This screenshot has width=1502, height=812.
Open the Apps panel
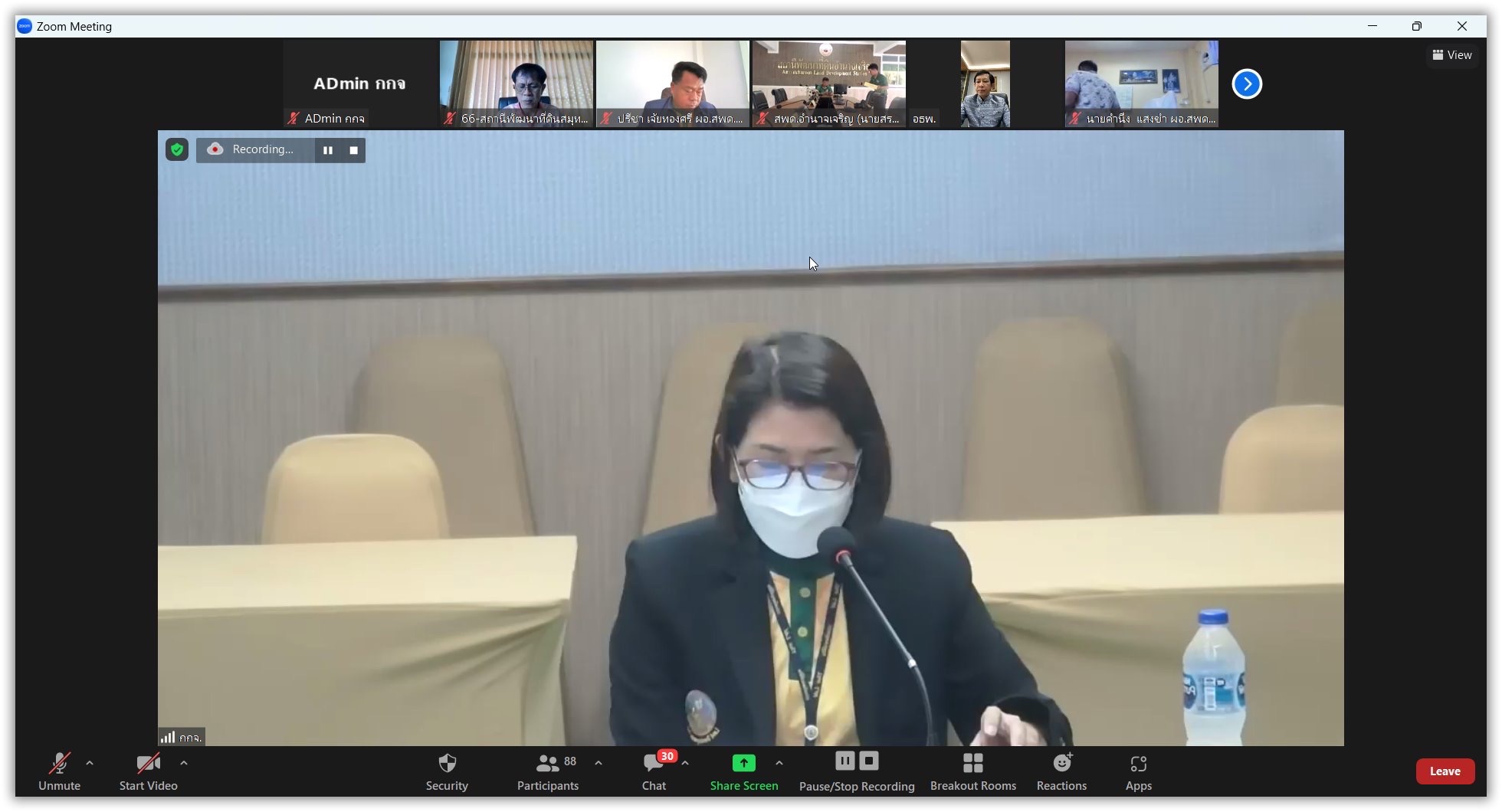coord(1138,771)
